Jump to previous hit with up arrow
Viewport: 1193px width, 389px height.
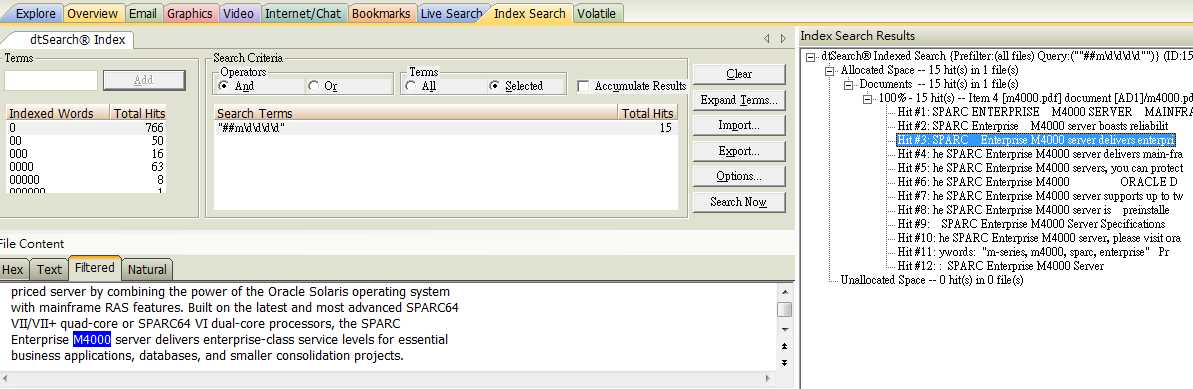coord(784,347)
